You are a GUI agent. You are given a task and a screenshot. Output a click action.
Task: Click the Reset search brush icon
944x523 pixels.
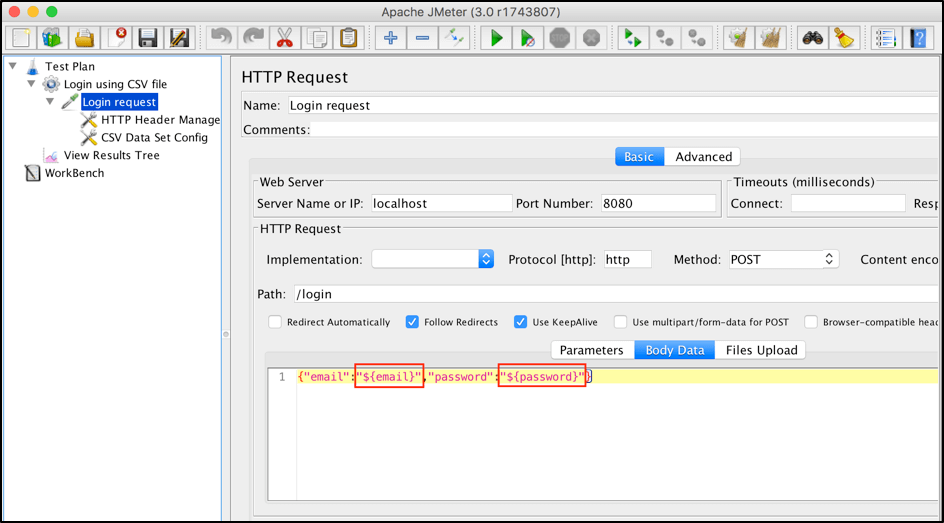(845, 38)
